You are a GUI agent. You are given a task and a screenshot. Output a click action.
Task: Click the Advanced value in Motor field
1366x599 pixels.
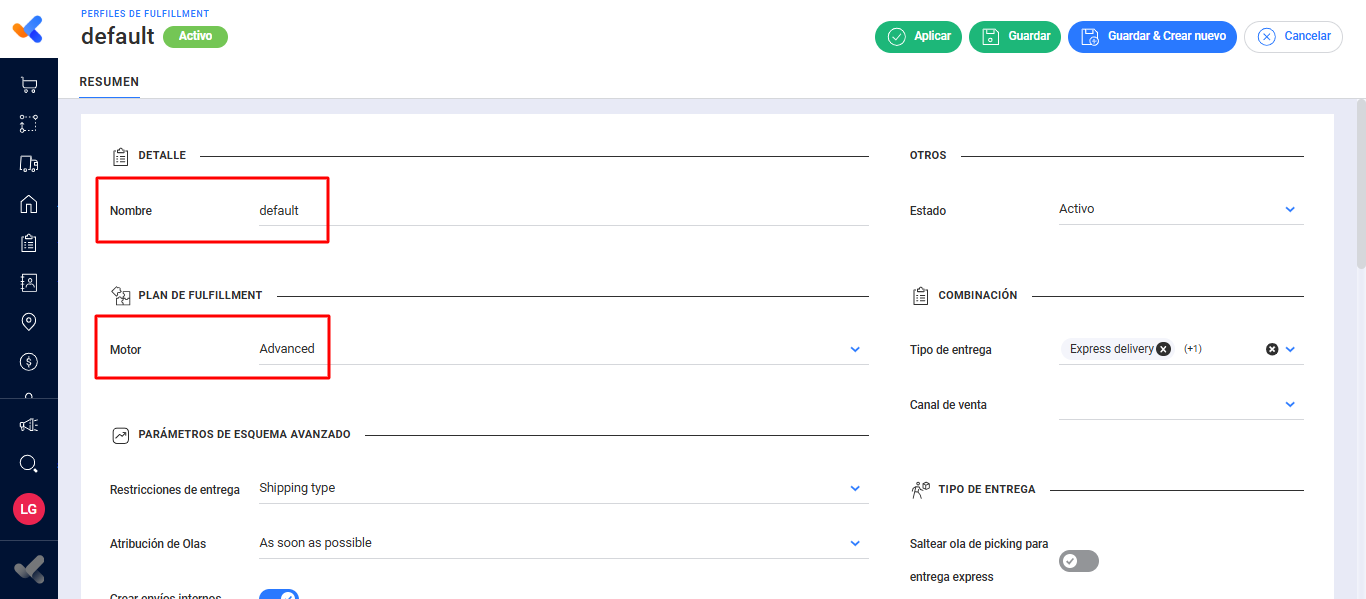pyautogui.click(x=287, y=349)
